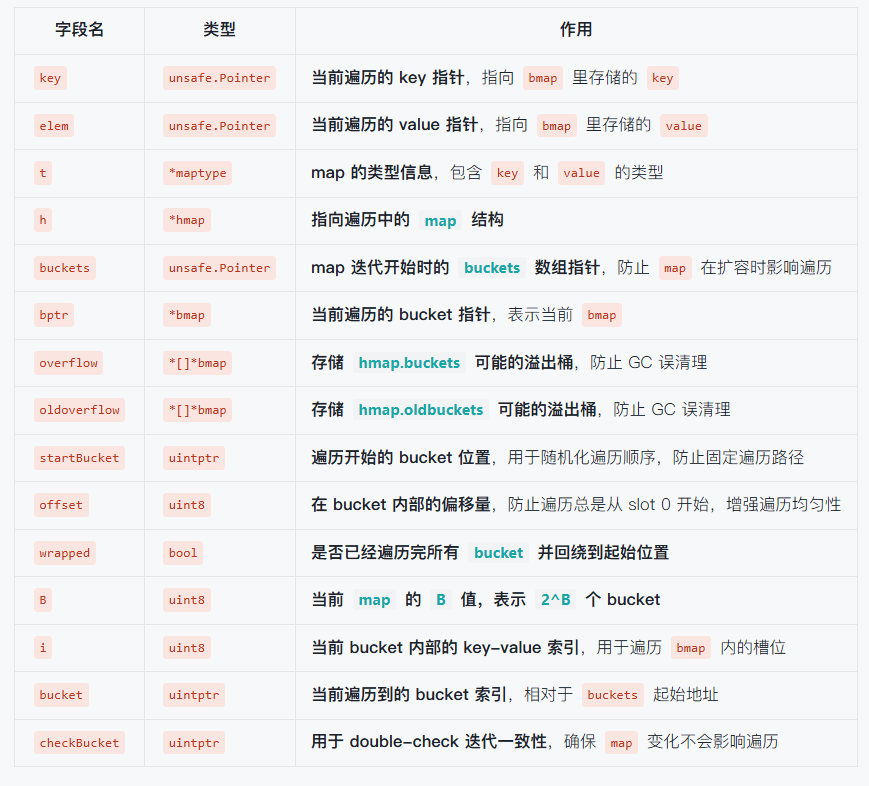869x786 pixels.
Task: Click unsafe.Pointer type in elem row
Action: 219,126
